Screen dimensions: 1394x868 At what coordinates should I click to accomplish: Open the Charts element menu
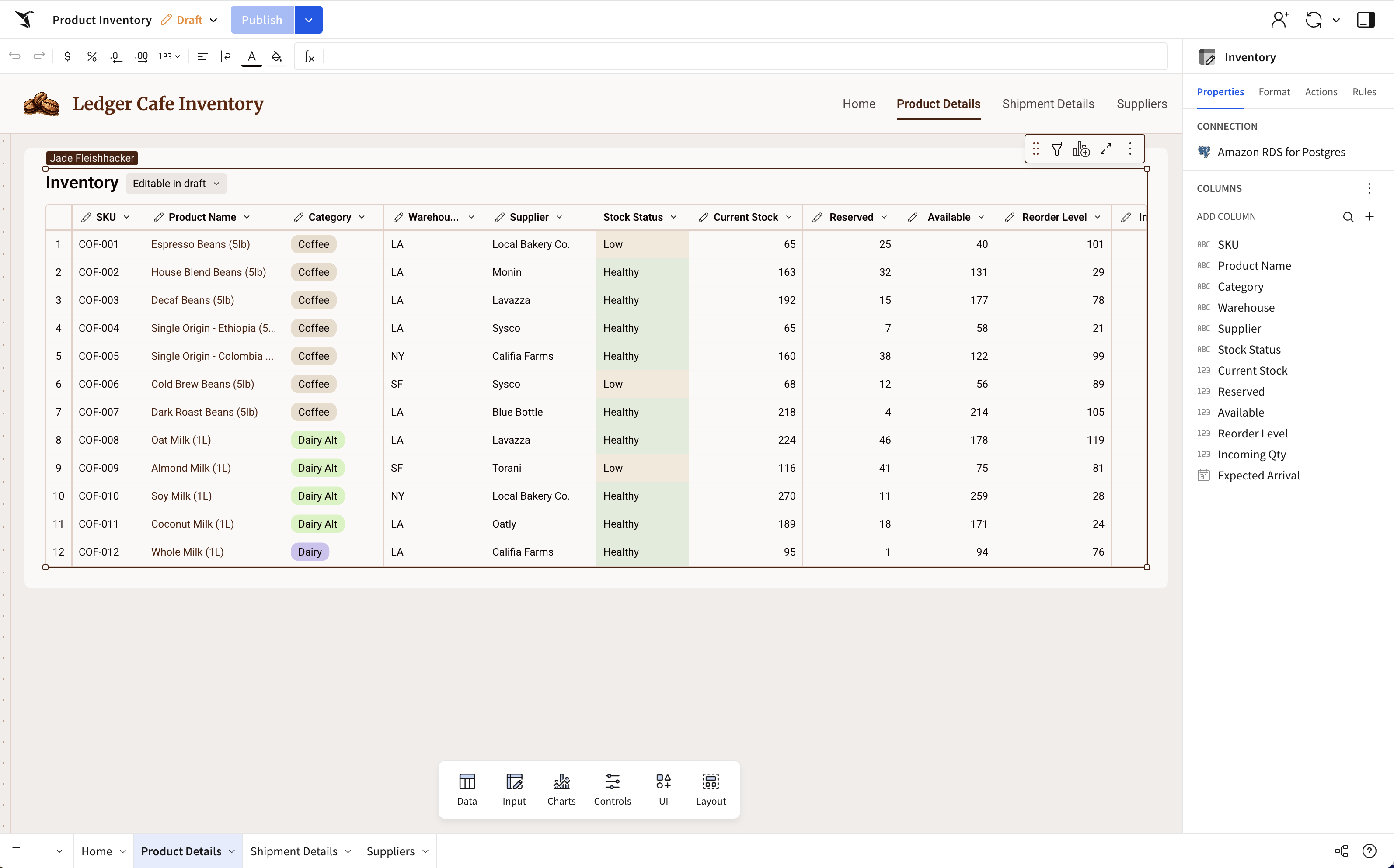[x=561, y=789]
